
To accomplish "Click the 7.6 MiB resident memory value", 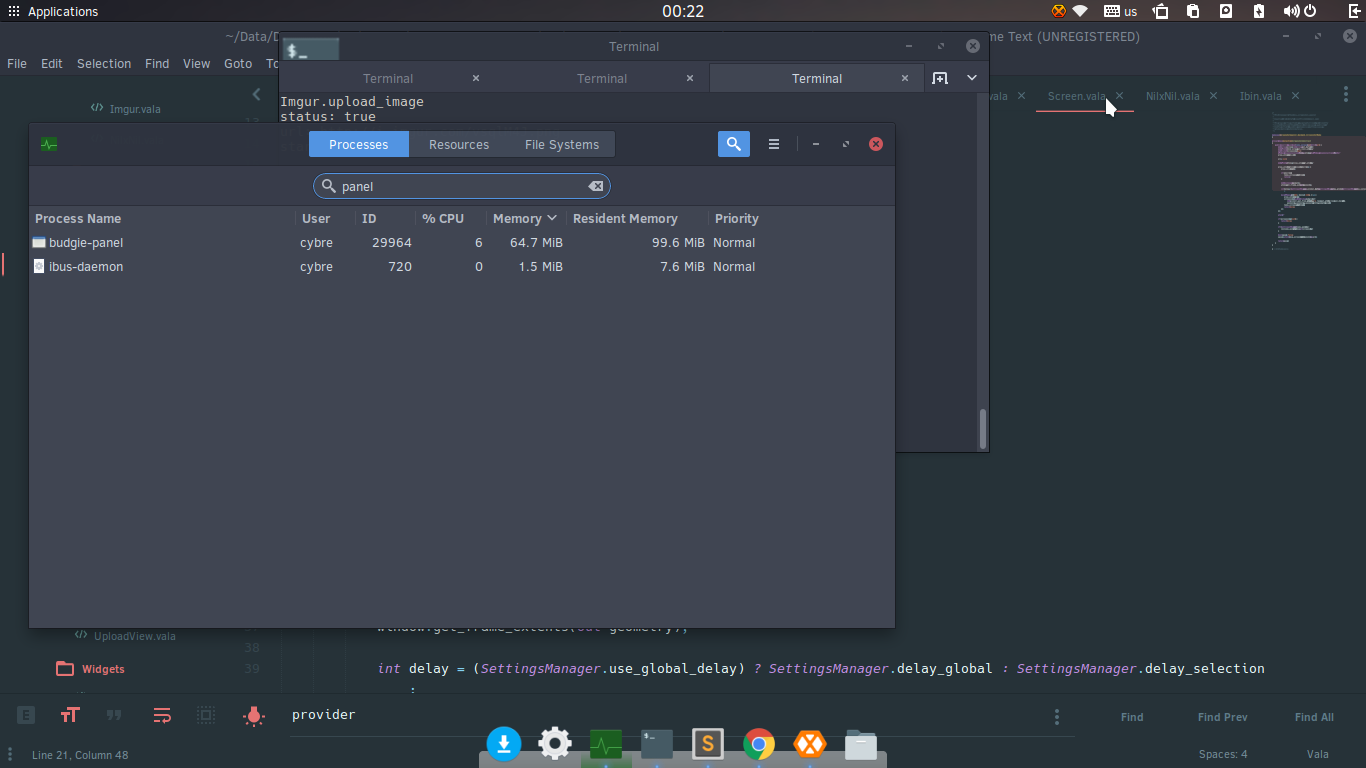I will click(x=682, y=267).
